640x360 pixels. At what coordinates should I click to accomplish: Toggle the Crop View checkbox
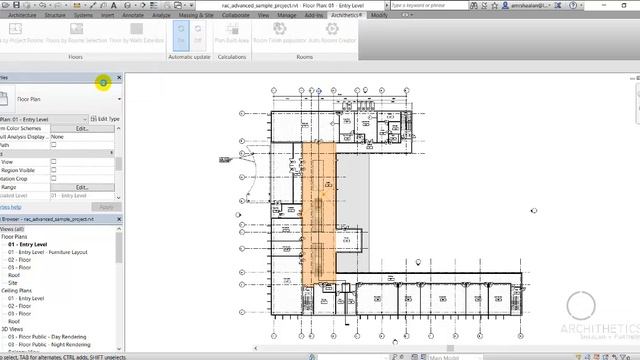(53, 162)
